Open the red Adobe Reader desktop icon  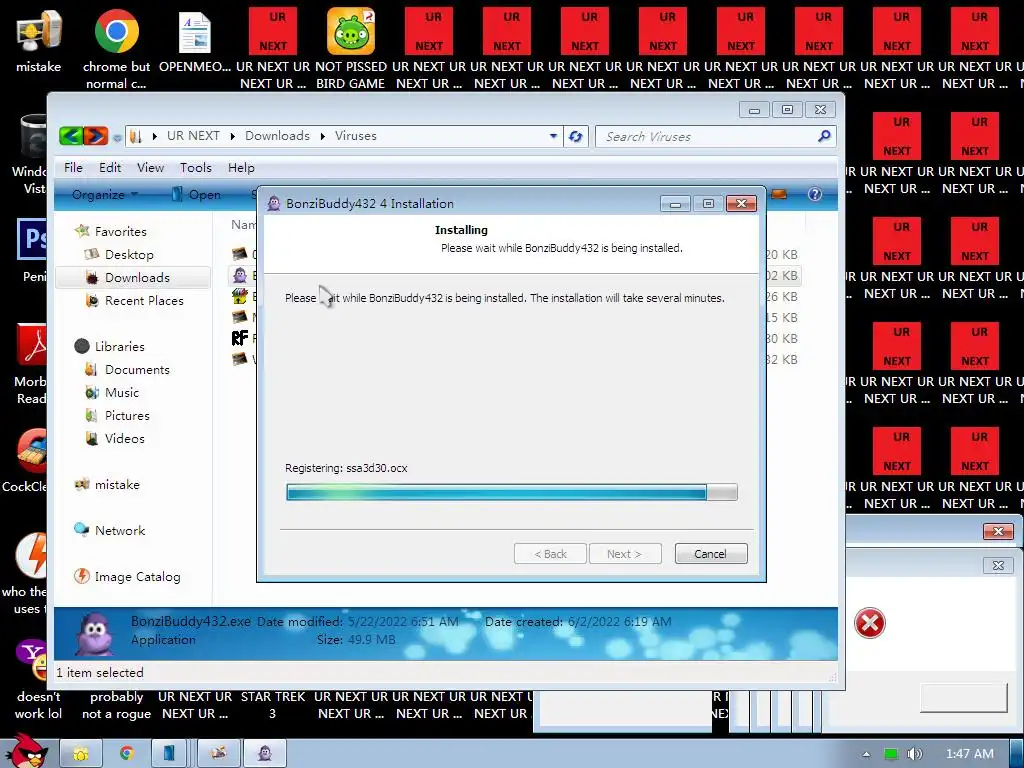pyautogui.click(x=33, y=345)
